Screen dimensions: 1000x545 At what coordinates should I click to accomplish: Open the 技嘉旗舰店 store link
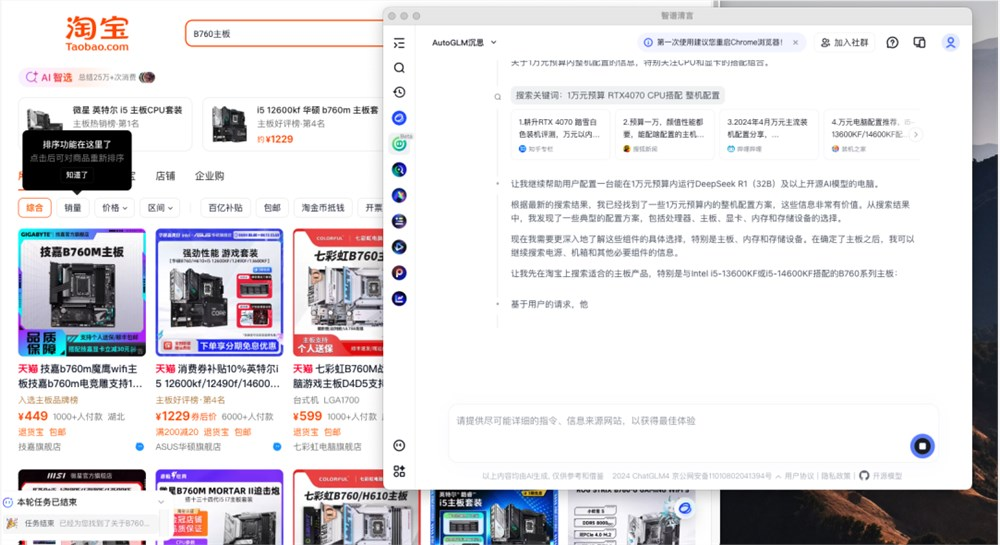[40, 447]
